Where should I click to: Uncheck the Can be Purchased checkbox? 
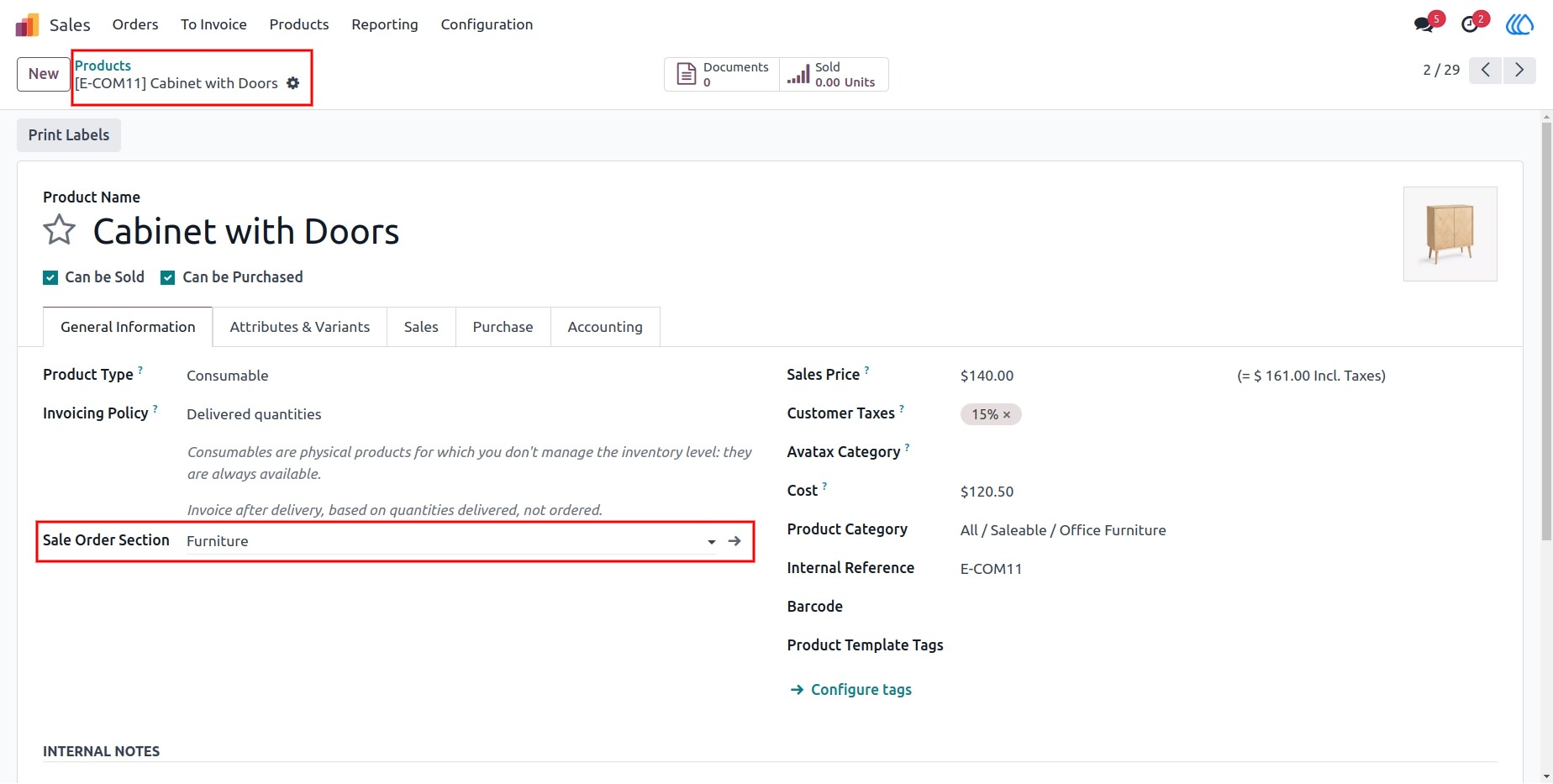[168, 278]
